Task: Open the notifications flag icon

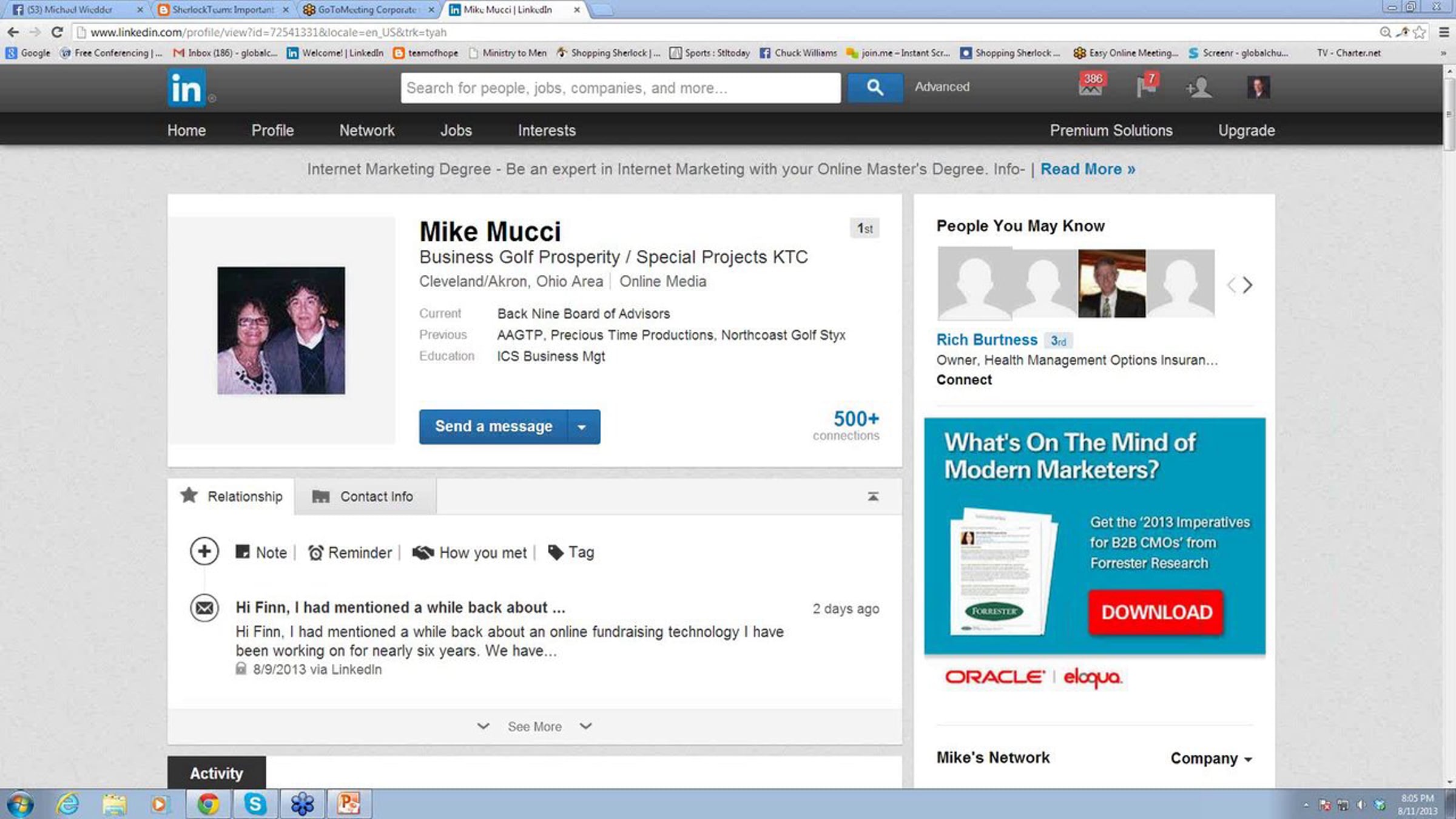Action: coord(1146,86)
